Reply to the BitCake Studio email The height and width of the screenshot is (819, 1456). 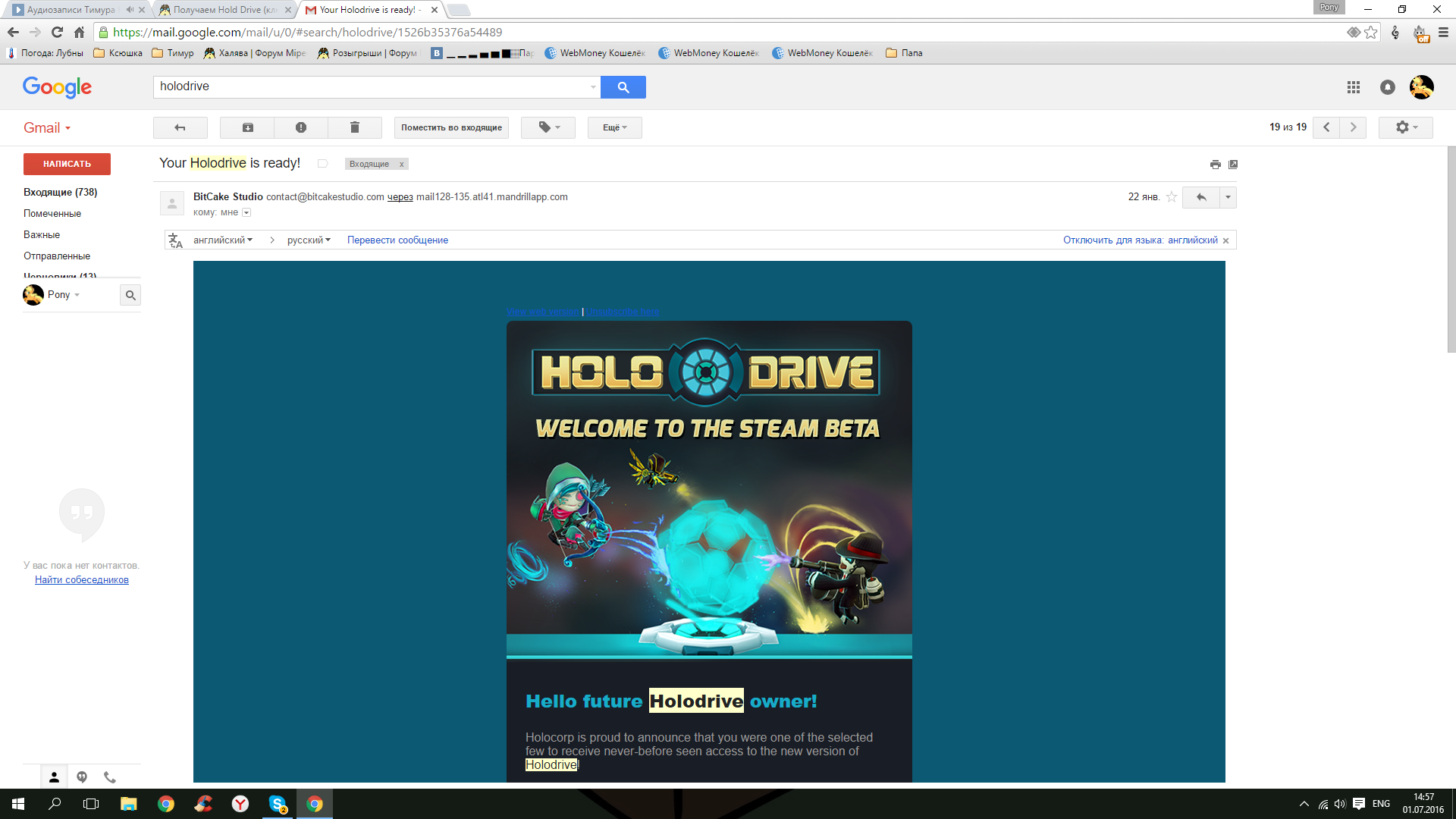point(1201,197)
